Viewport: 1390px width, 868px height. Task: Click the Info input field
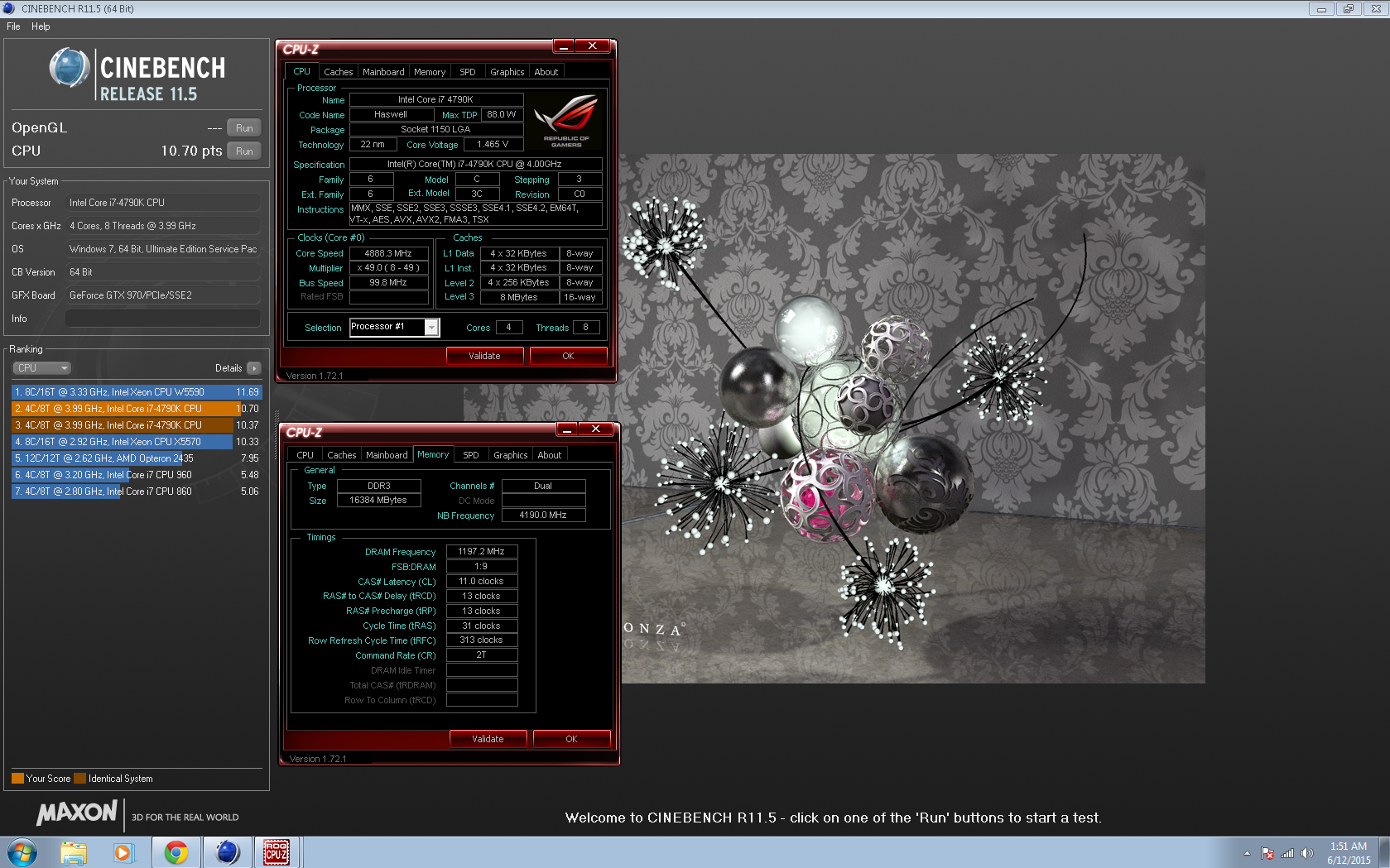pyautogui.click(x=163, y=319)
